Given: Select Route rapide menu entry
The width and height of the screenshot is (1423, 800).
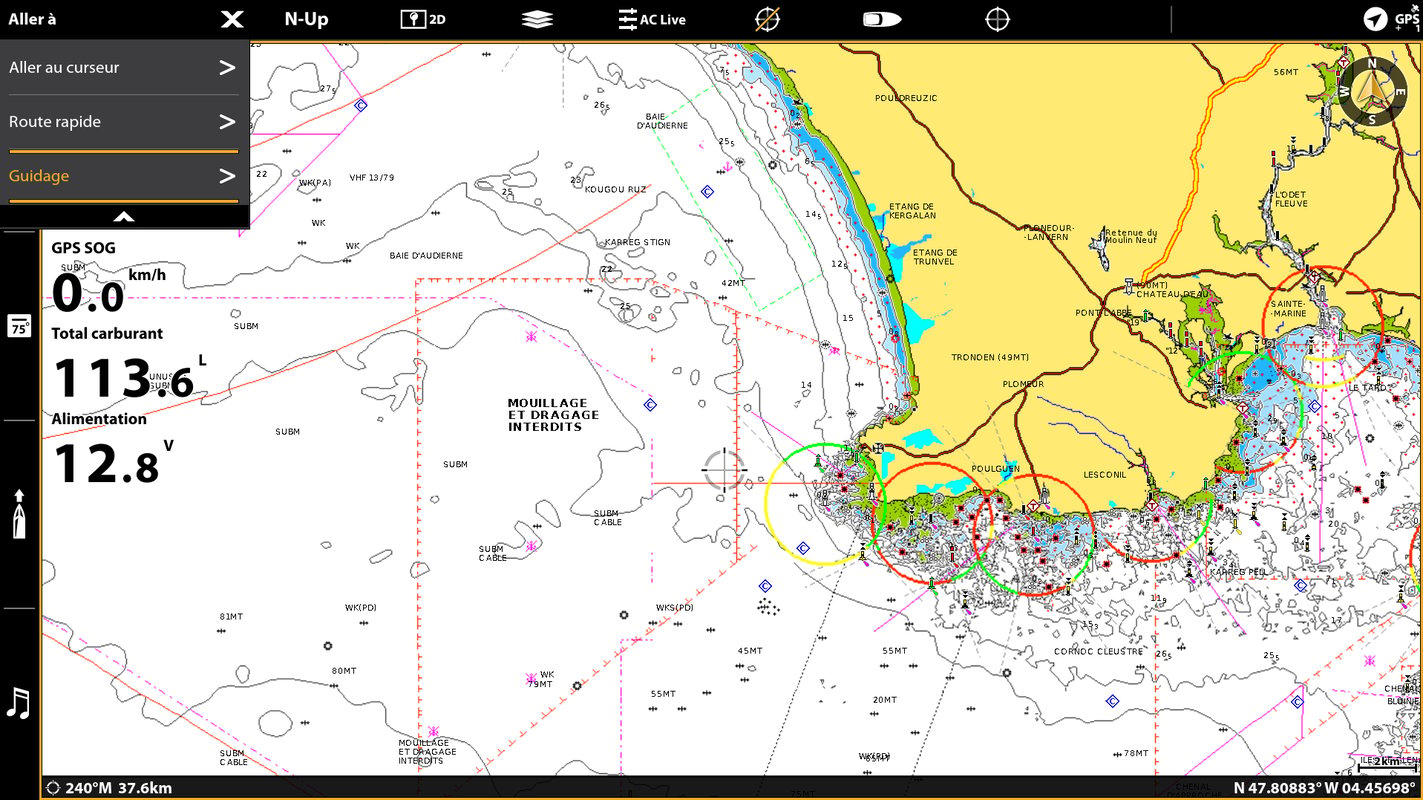Looking at the screenshot, I should pyautogui.click(x=124, y=122).
